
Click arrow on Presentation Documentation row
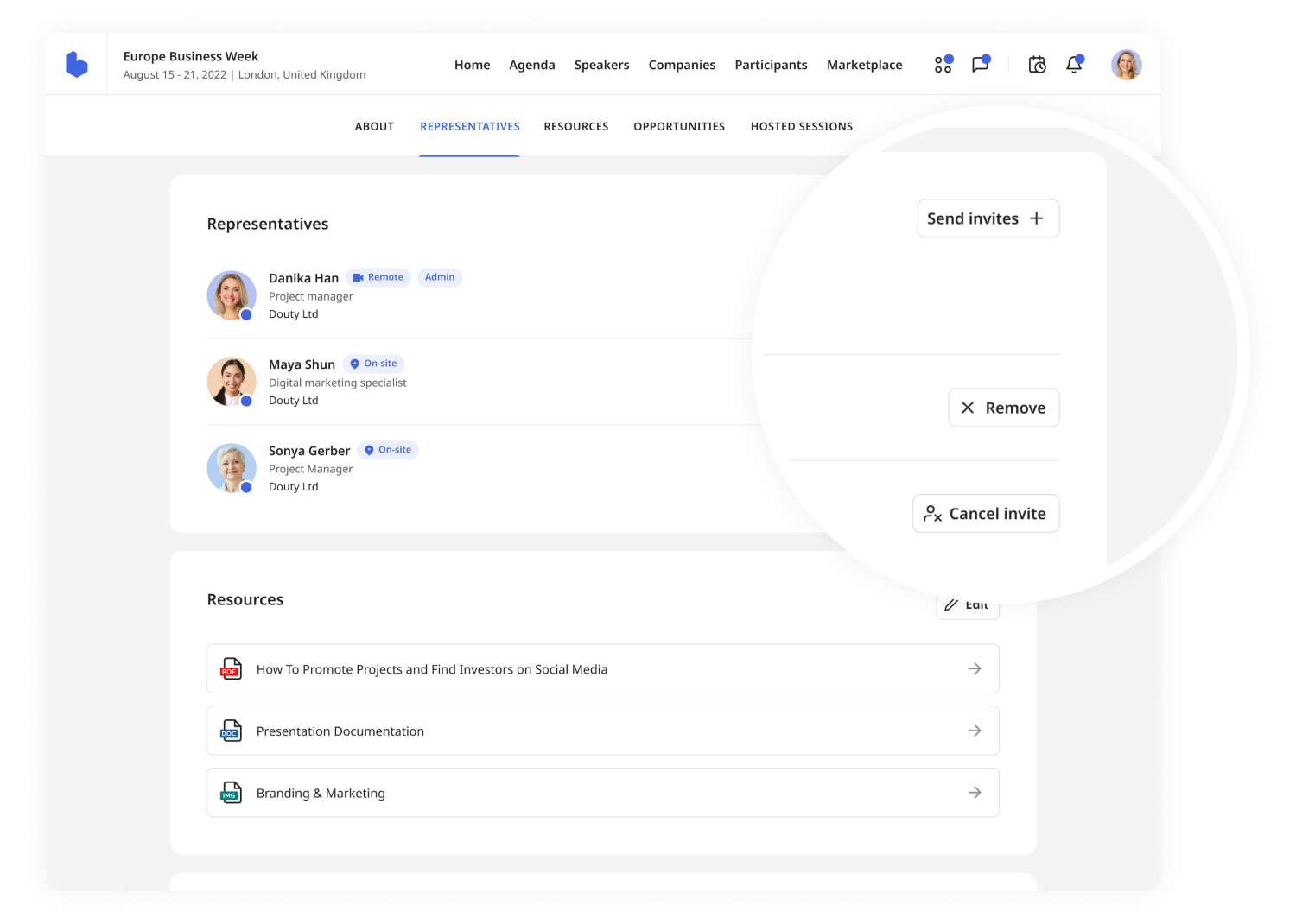pos(975,731)
